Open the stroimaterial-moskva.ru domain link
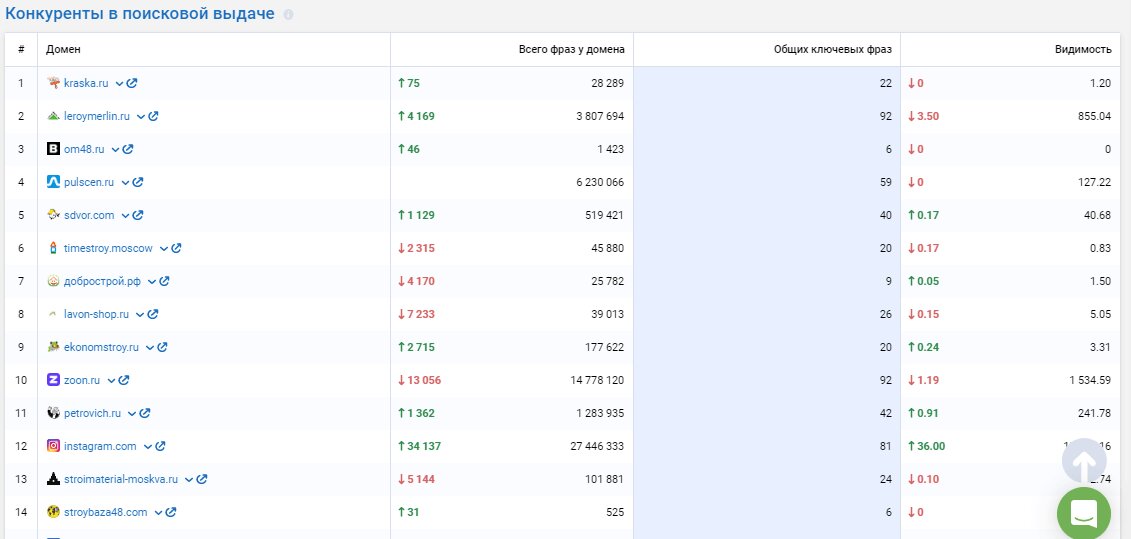Image resolution: width=1131 pixels, height=539 pixels. pos(120,479)
